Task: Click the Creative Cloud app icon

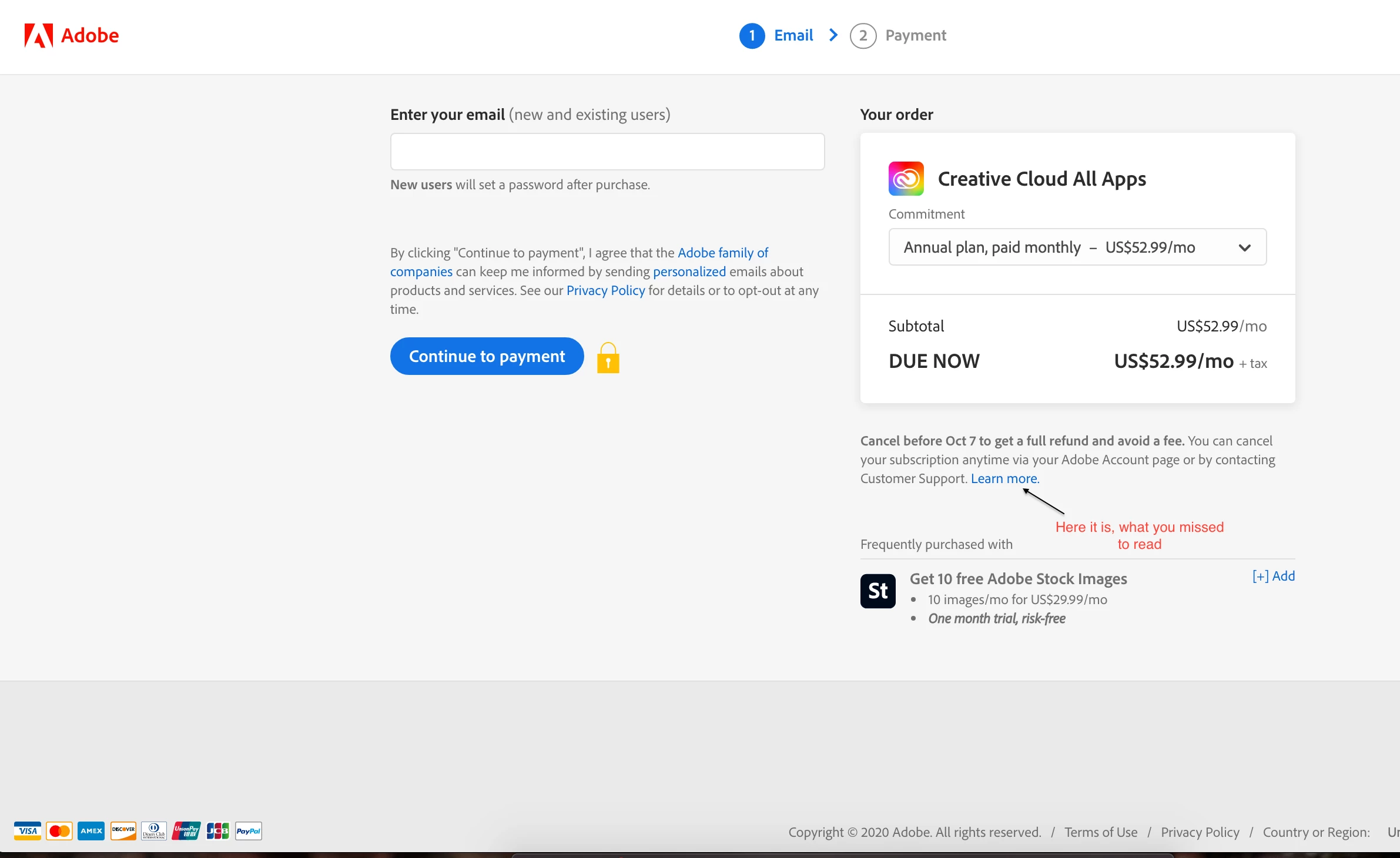Action: point(906,179)
